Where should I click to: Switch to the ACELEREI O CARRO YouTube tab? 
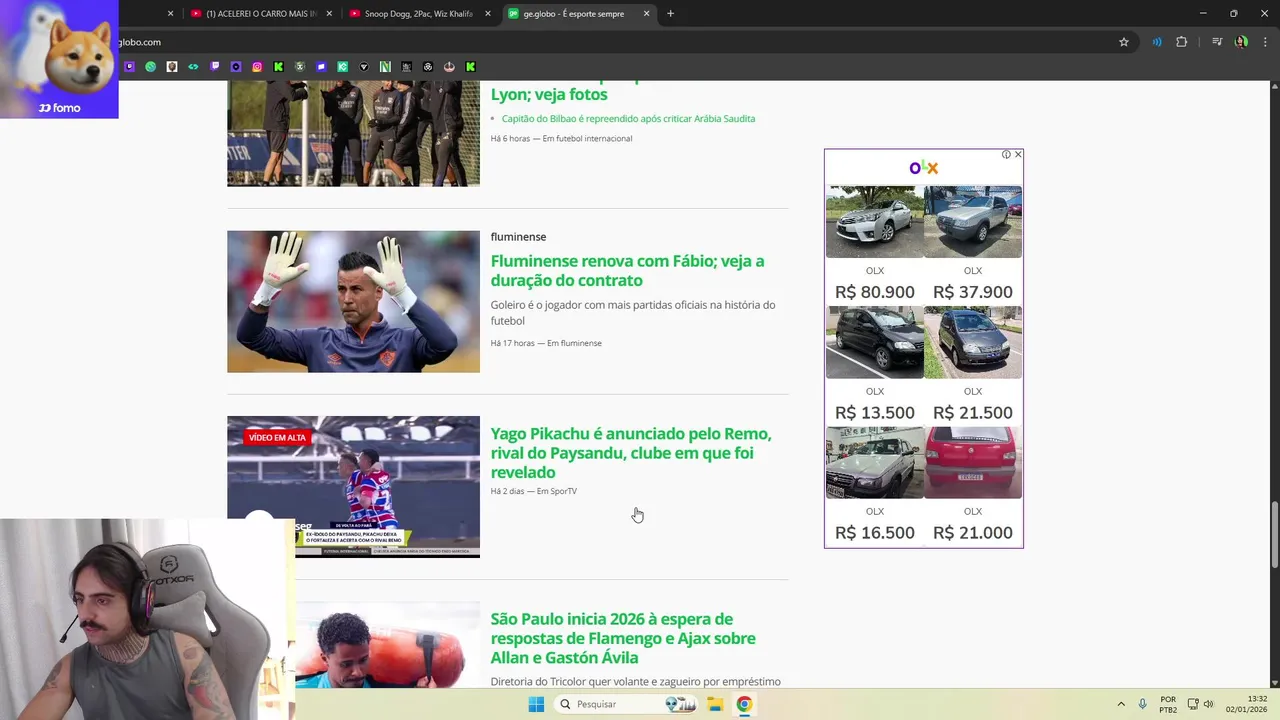point(260,13)
